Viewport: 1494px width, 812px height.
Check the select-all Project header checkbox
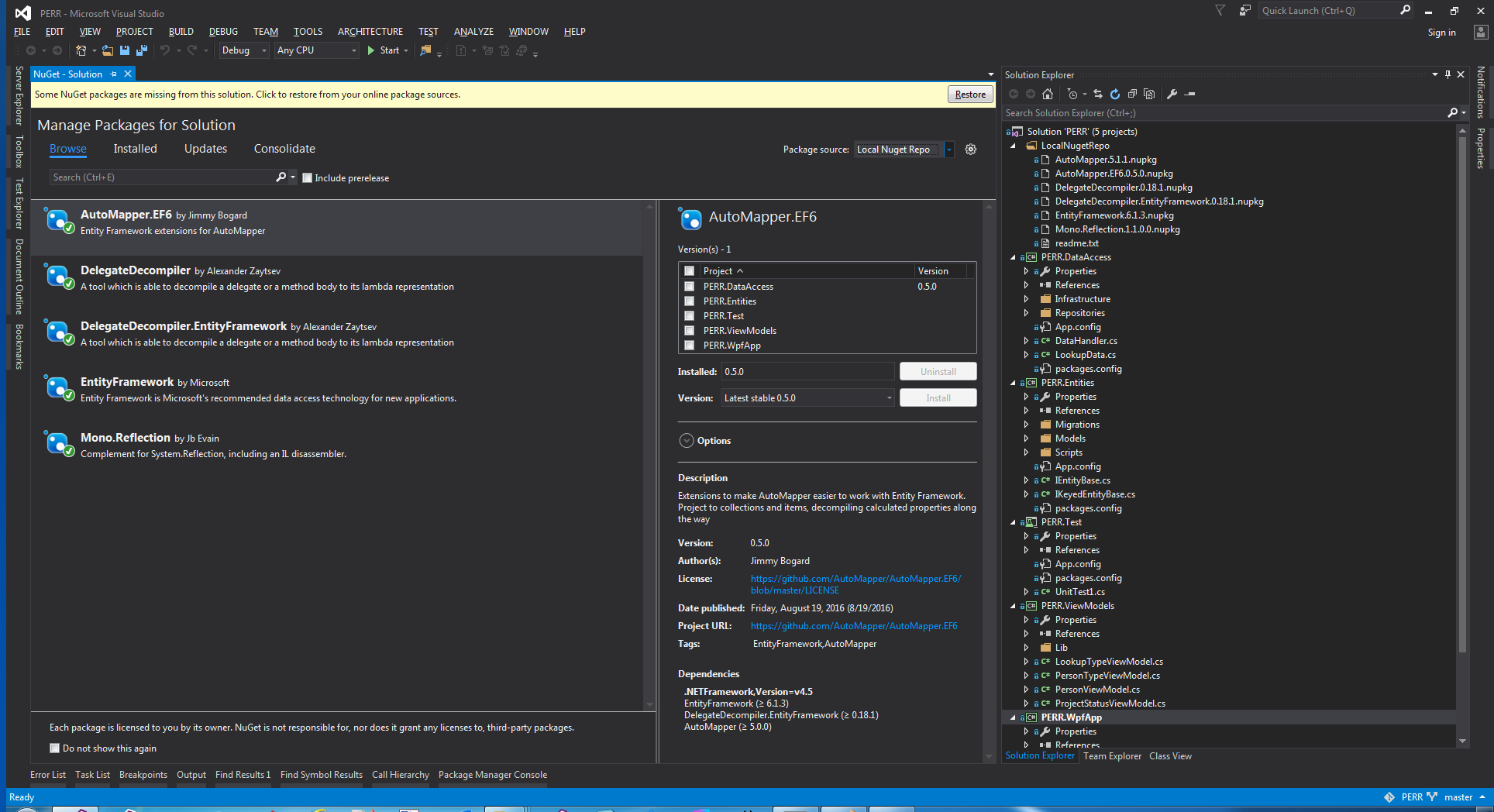tap(689, 271)
